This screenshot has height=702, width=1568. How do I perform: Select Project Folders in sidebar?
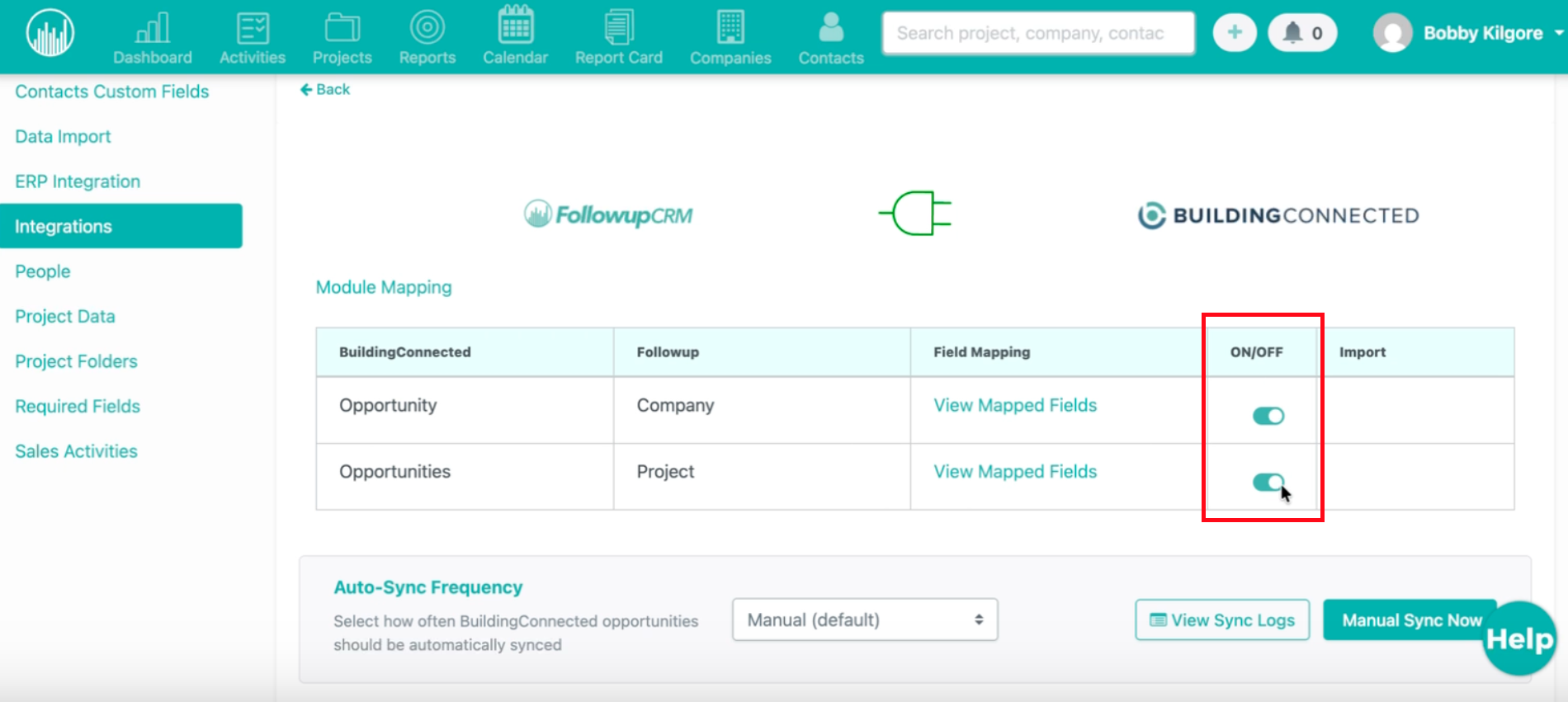tap(76, 361)
